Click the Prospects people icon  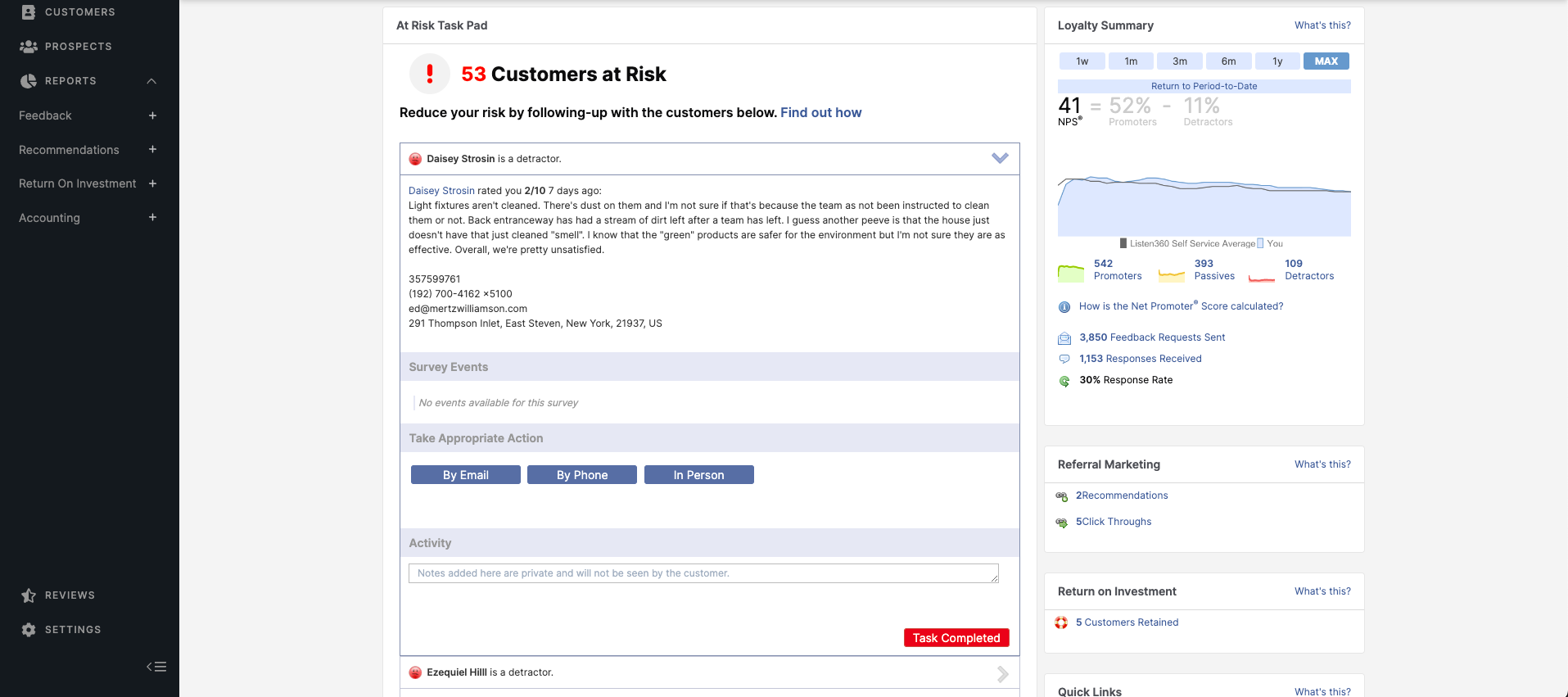pos(29,47)
